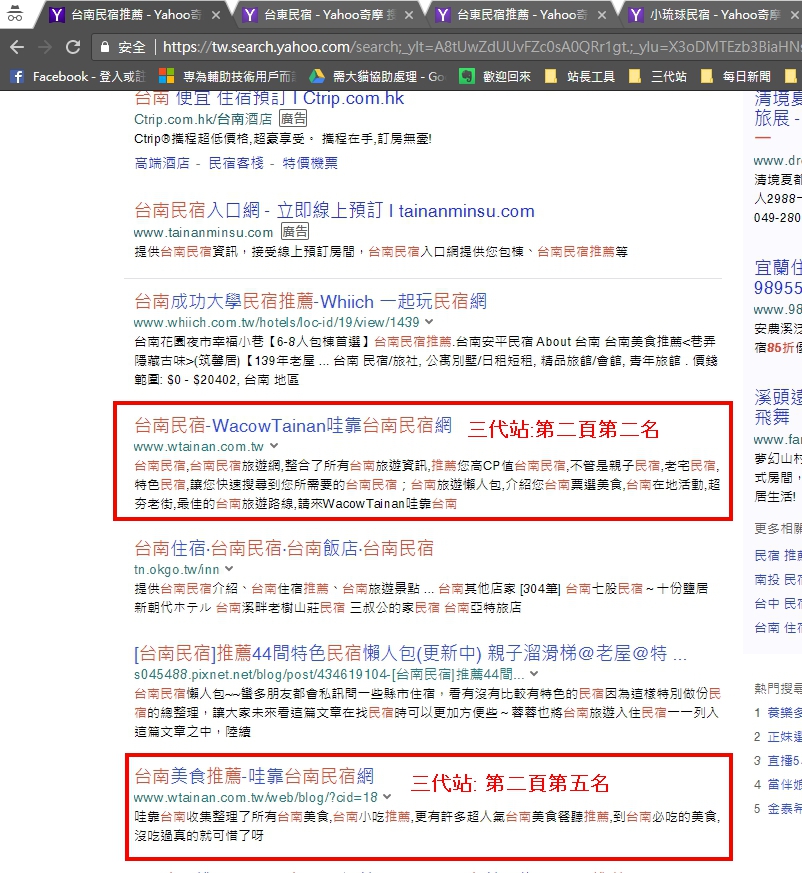This screenshot has height=873, width=802.
Task: Expand options arrow beside www.wtainan.com.tw URL
Action: [273, 446]
